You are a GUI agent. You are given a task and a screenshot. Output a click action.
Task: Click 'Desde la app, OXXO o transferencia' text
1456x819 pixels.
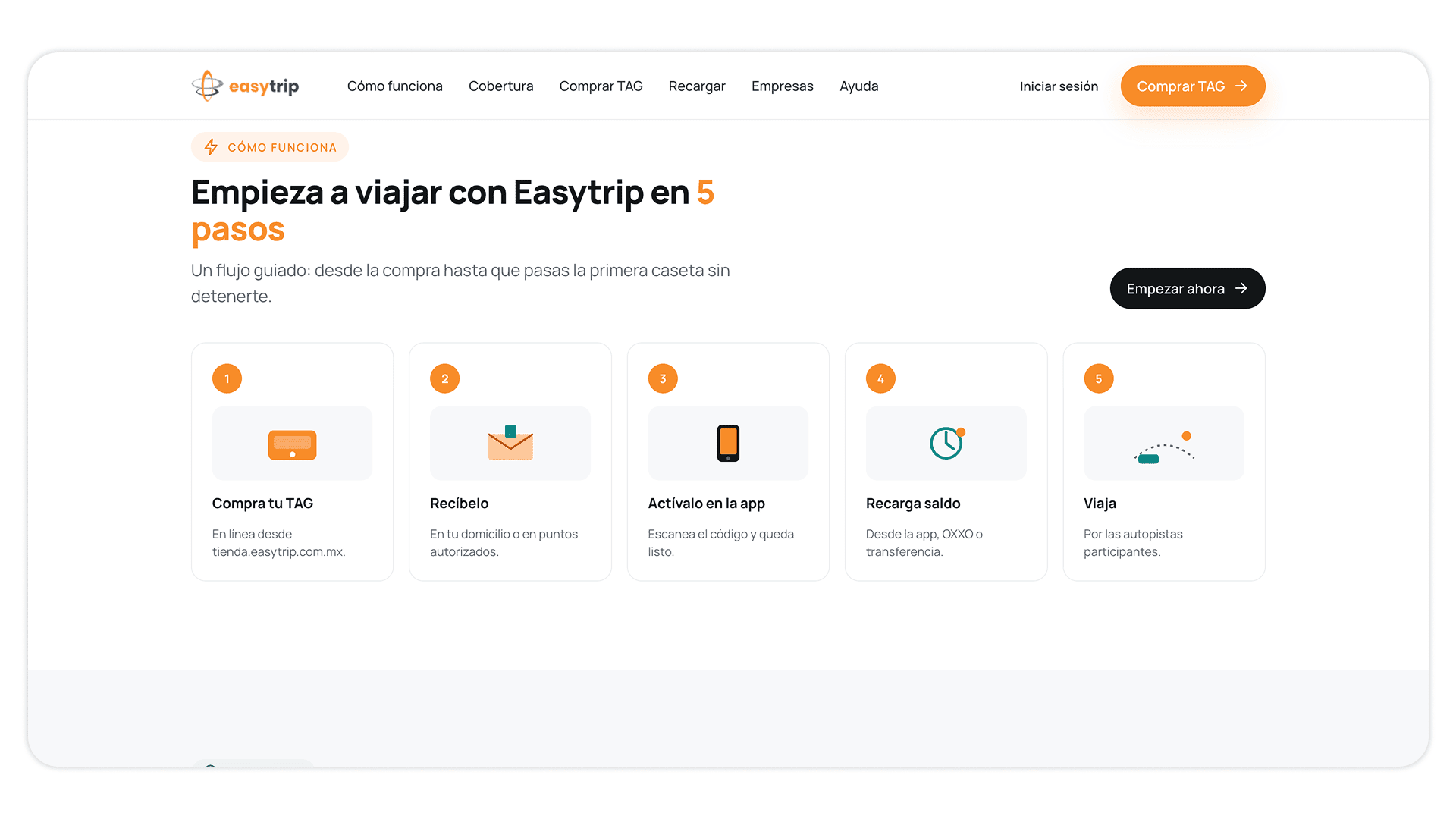[924, 543]
